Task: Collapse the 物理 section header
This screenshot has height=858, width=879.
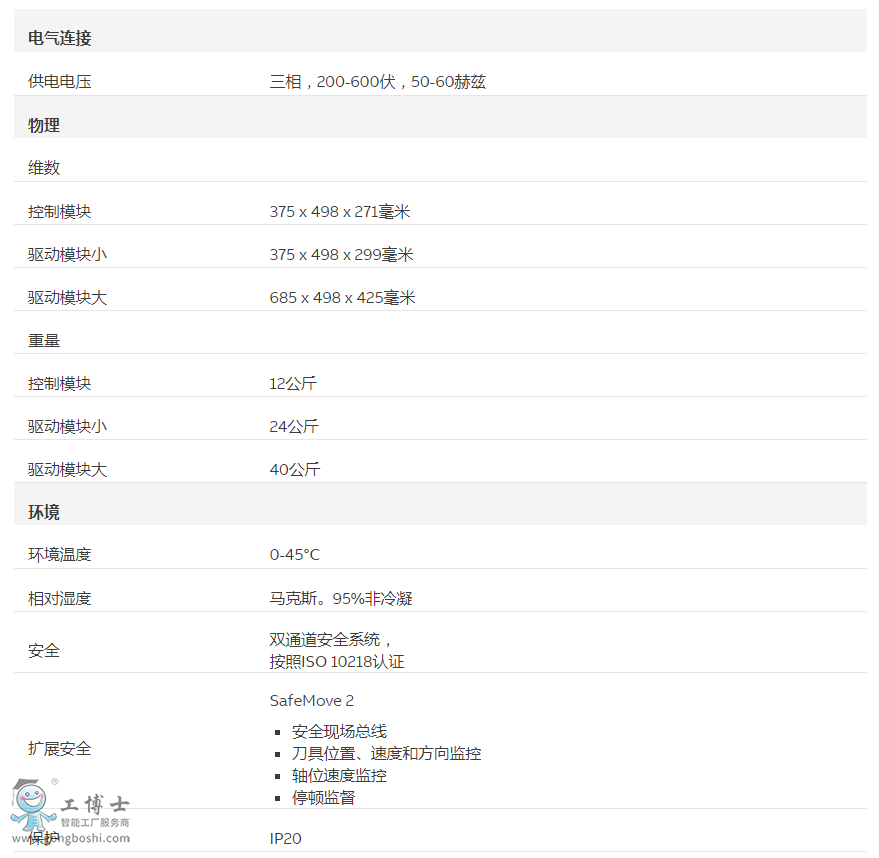Action: 43,126
